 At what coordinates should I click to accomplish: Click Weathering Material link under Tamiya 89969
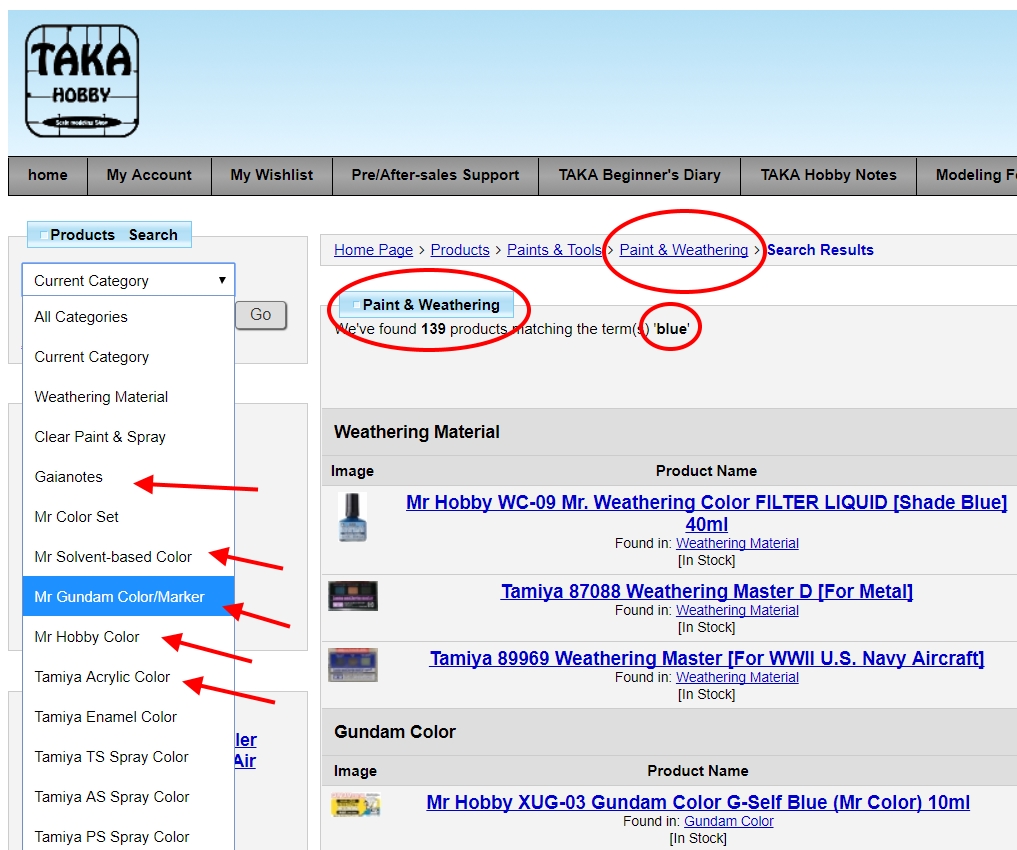[737, 677]
